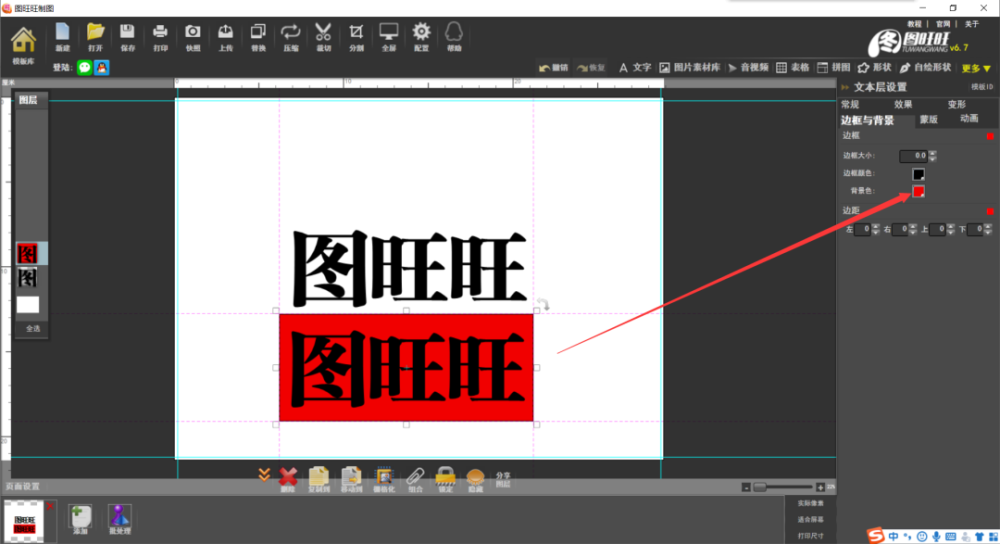Switch to the 效果 tab
This screenshot has height=544, width=1000.
point(903,105)
